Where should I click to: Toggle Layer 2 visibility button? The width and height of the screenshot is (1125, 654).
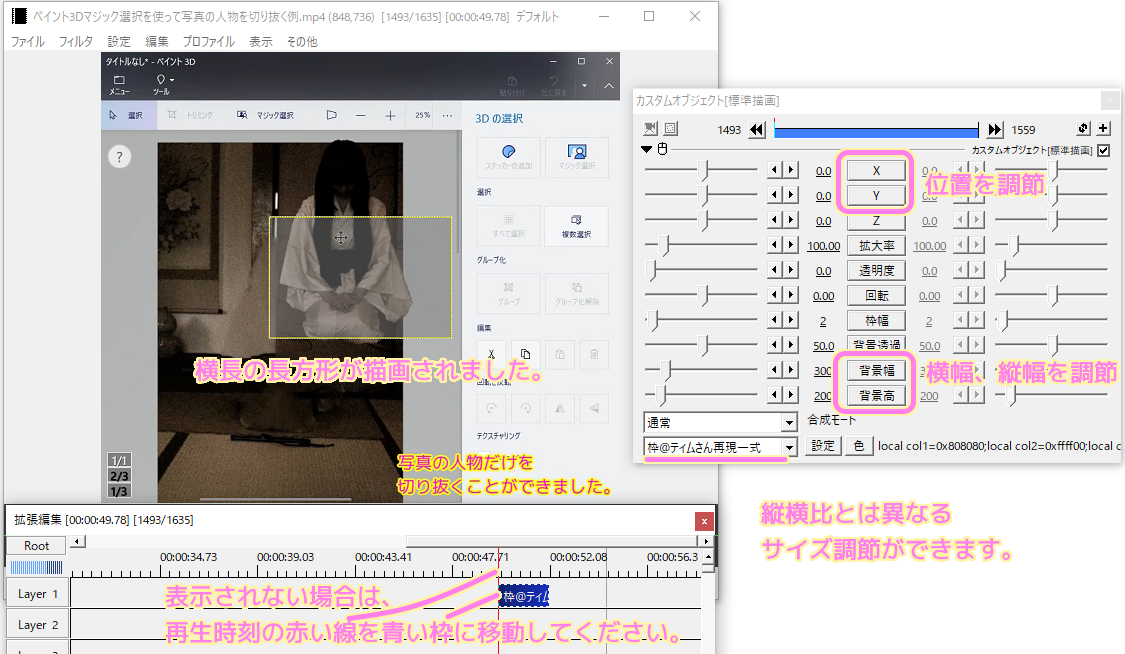pyautogui.click(x=37, y=625)
